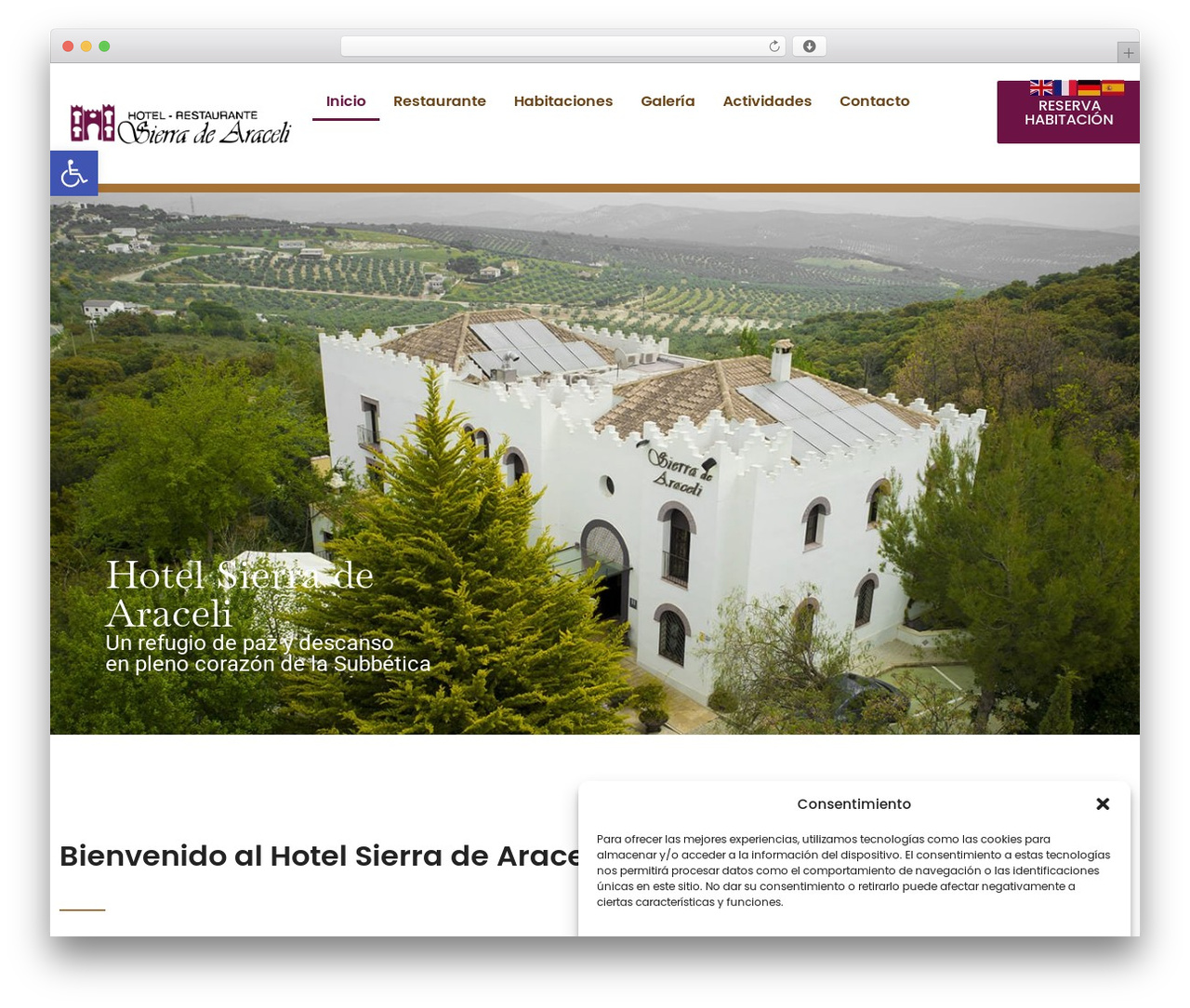Focus the browser address bar

point(562,46)
